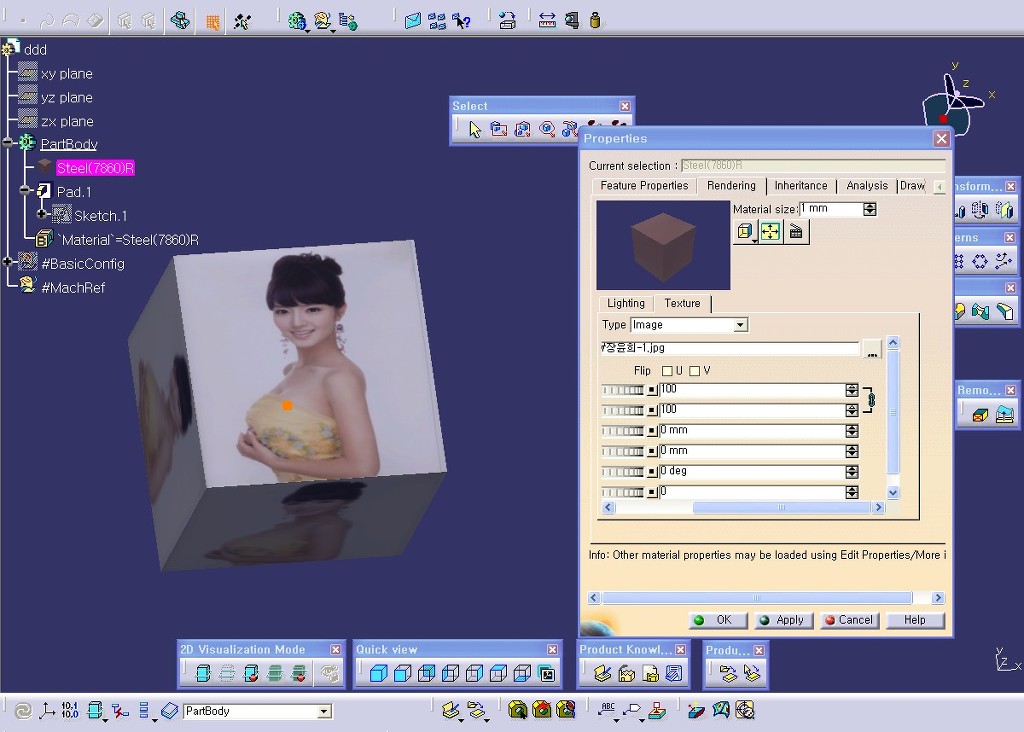Screen dimensions: 1024x732
Task: Click the What's This help pointer icon
Action: [x=461, y=20]
